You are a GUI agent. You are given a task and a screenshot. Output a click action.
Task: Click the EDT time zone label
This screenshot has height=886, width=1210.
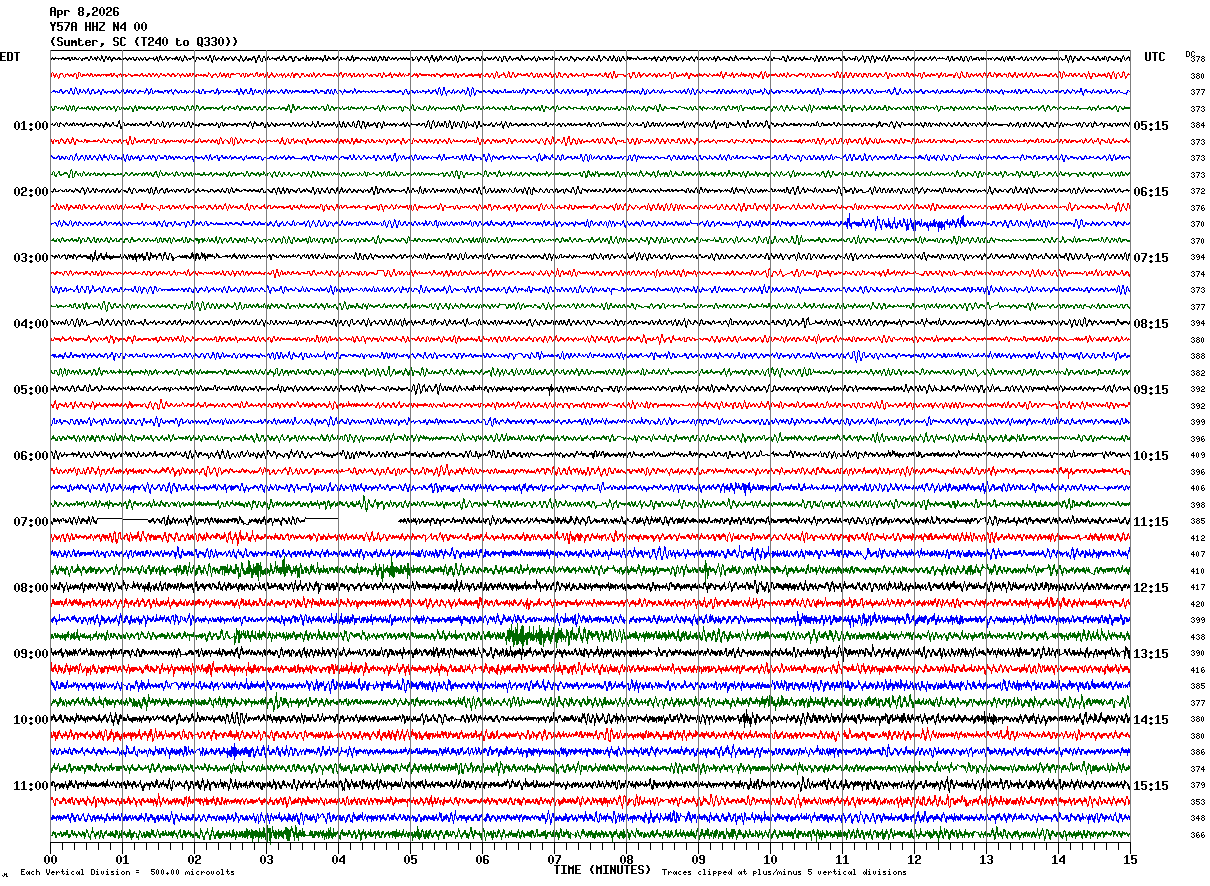(10, 57)
